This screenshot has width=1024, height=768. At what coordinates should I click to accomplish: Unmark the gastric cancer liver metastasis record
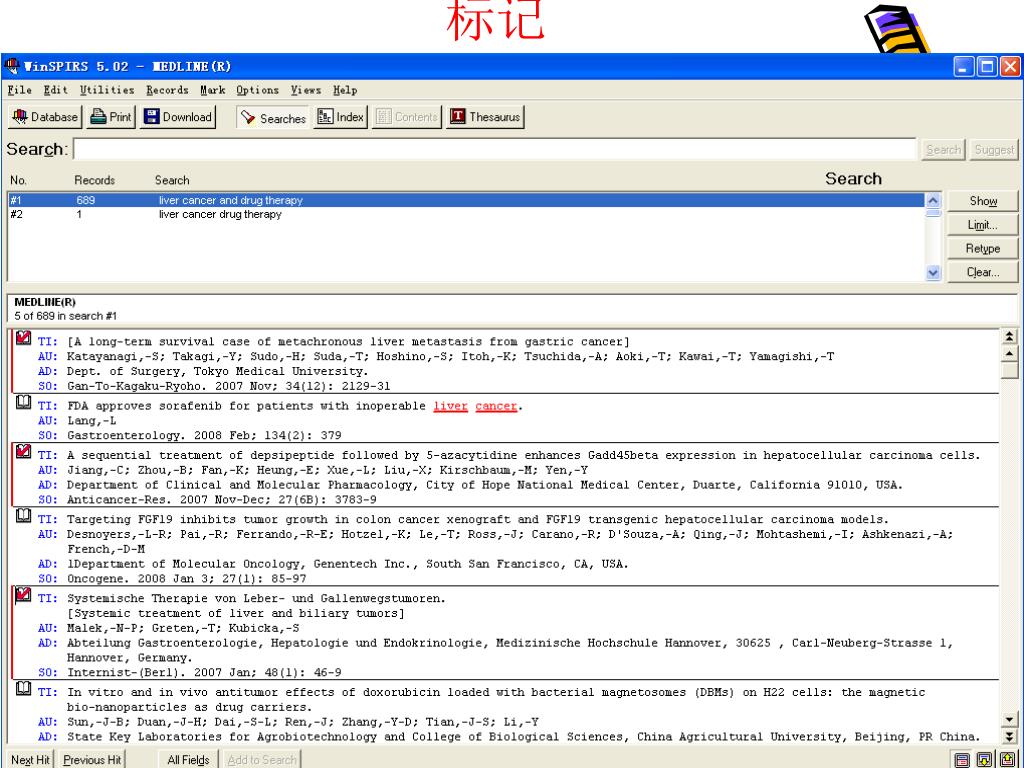[24, 338]
